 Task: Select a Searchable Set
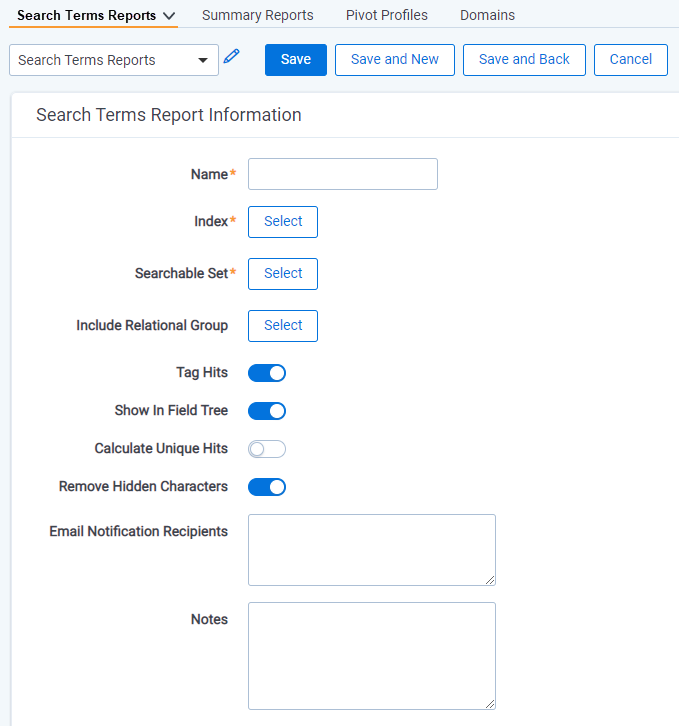(x=283, y=274)
